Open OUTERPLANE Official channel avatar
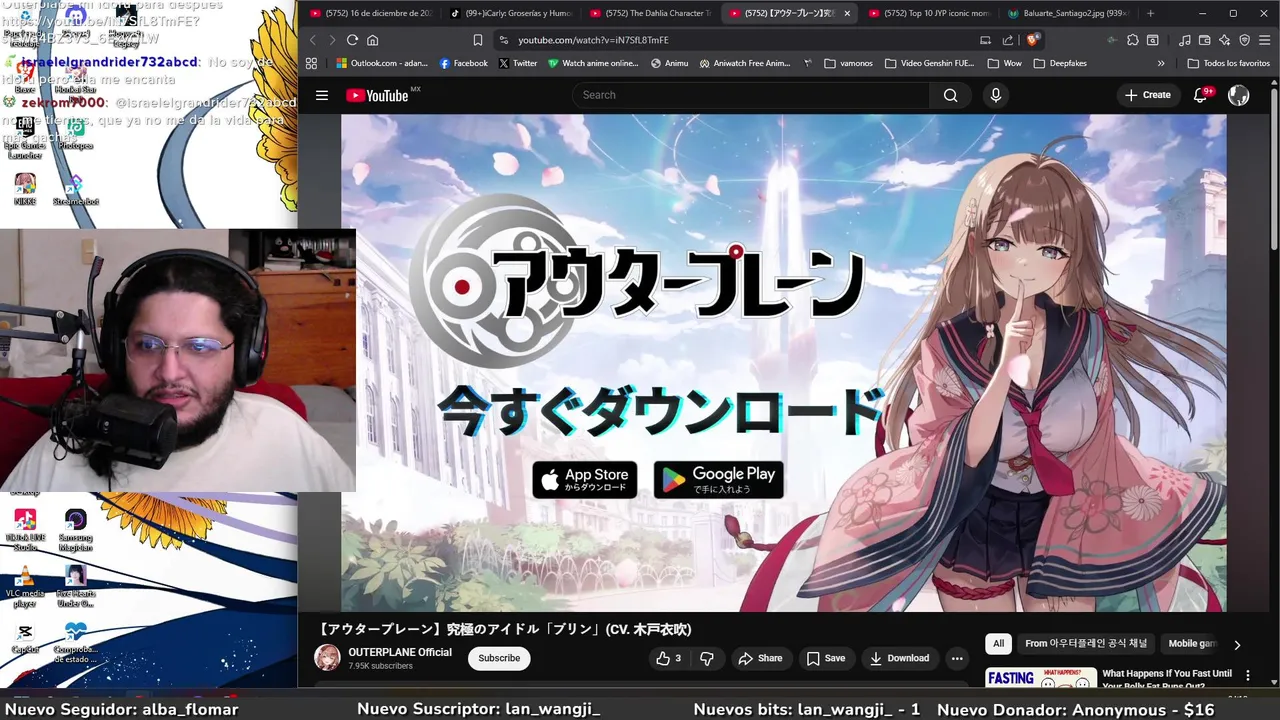This screenshot has height=720, width=1280. coord(327,657)
